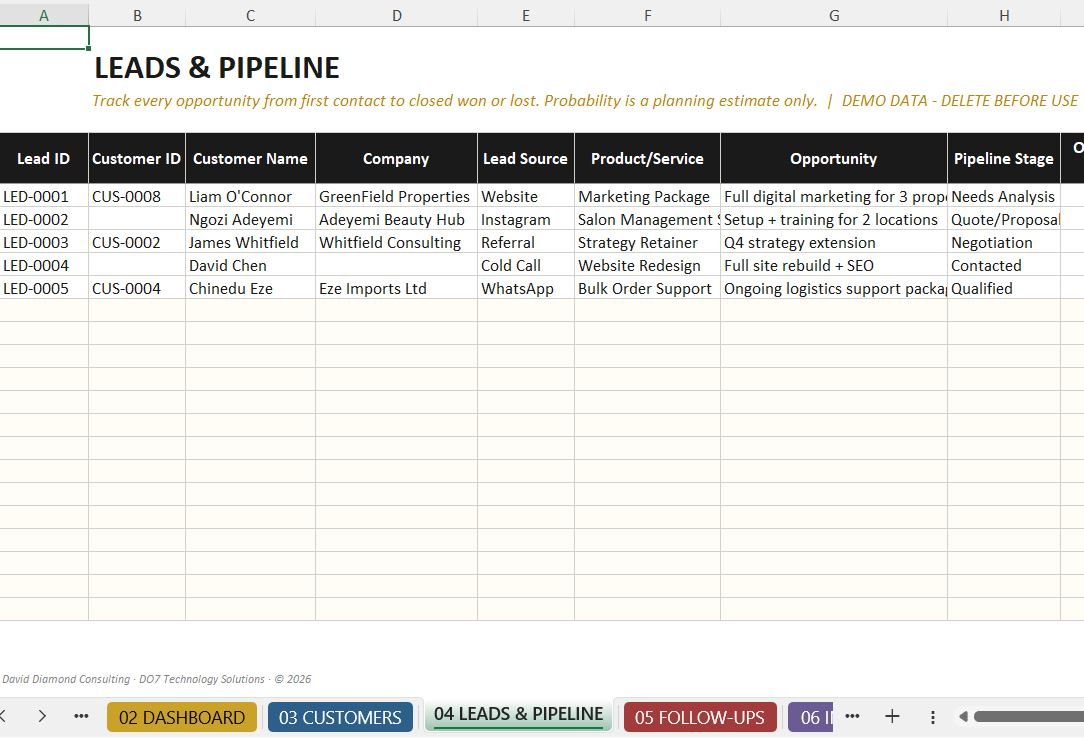The height and width of the screenshot is (738, 1084).
Task: Select the Needs Analysis stage cell
Action: pyautogui.click(x=1004, y=196)
